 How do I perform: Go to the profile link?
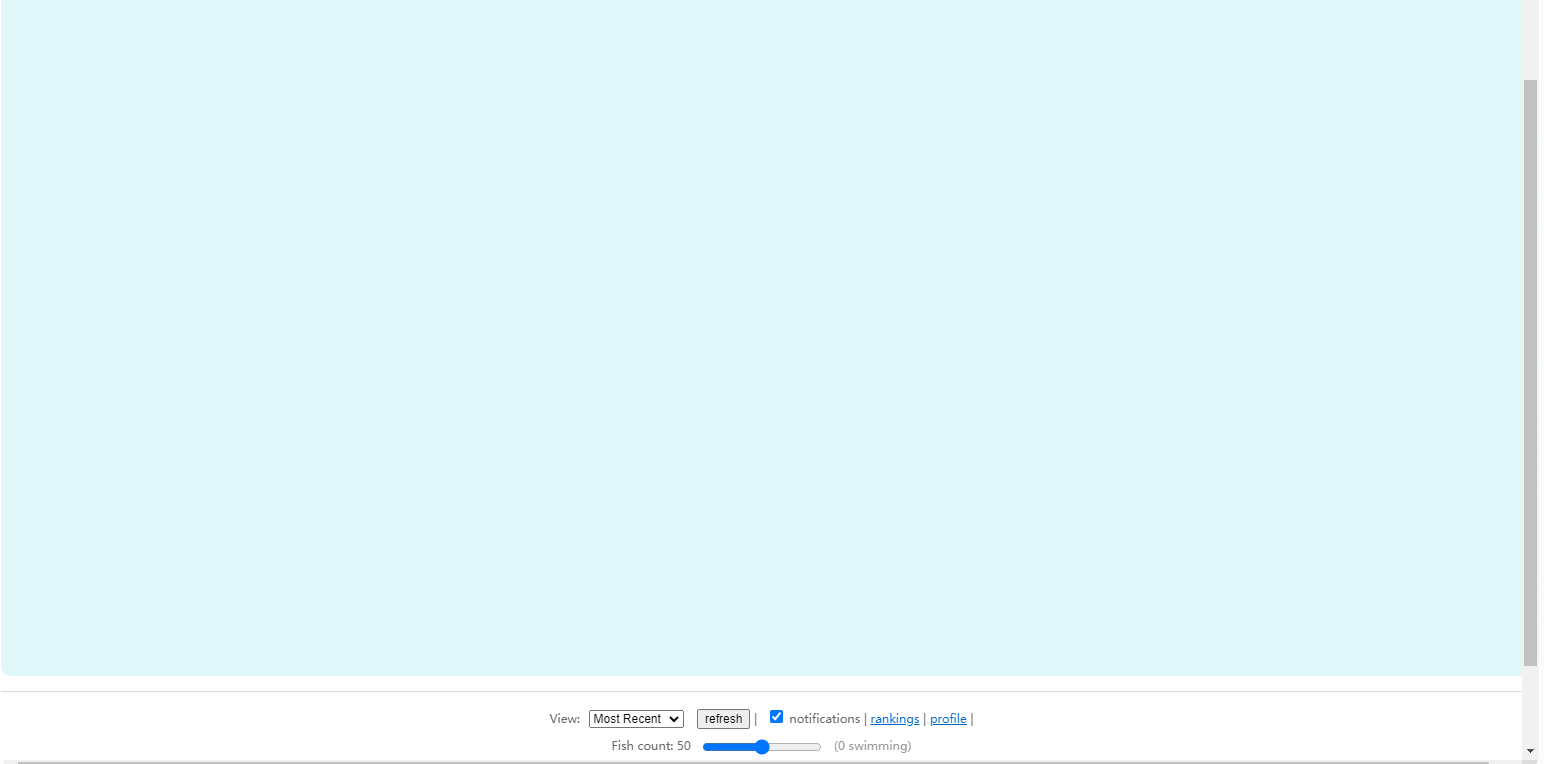click(x=947, y=719)
